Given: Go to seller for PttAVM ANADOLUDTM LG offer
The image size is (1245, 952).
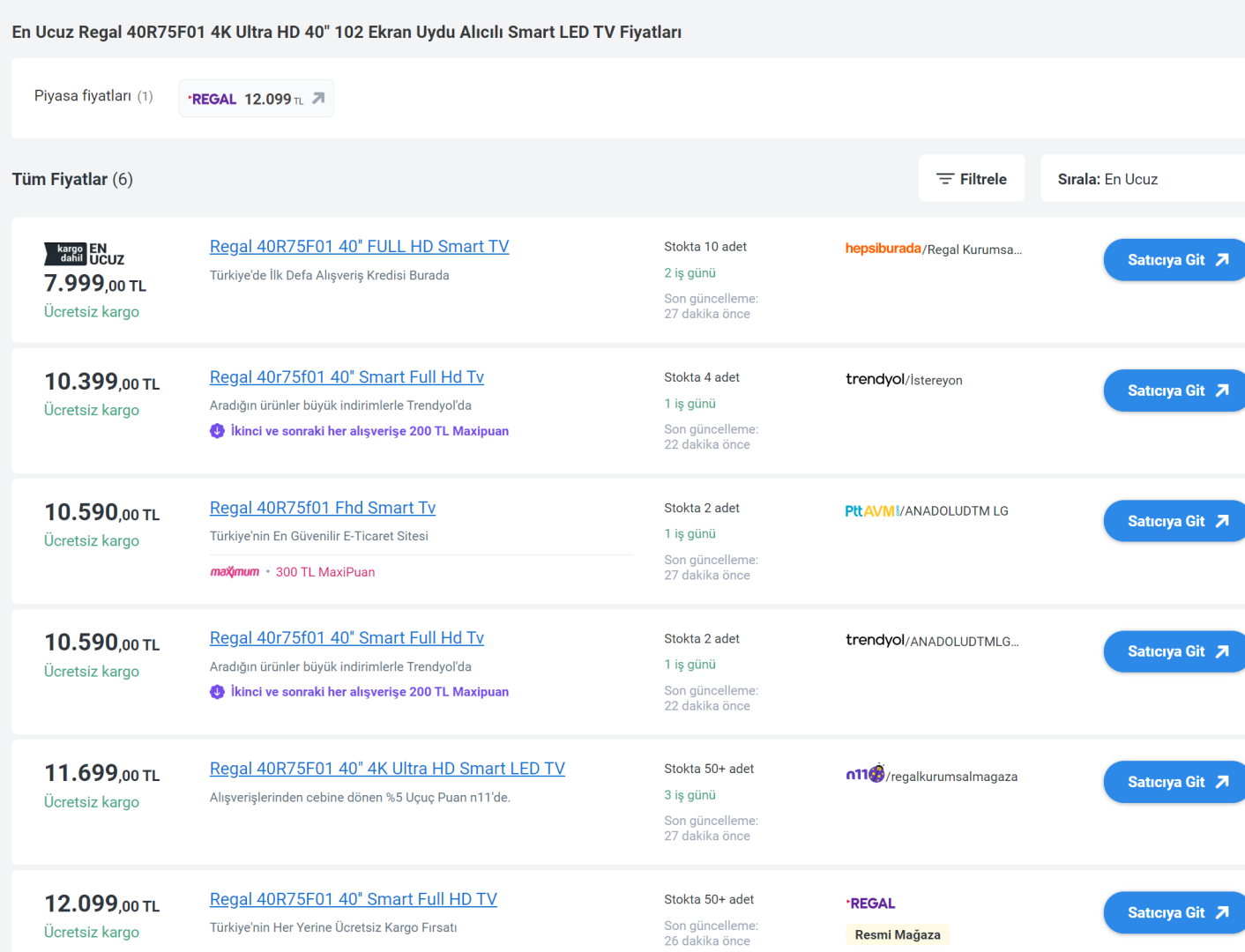Looking at the screenshot, I should (x=1174, y=521).
